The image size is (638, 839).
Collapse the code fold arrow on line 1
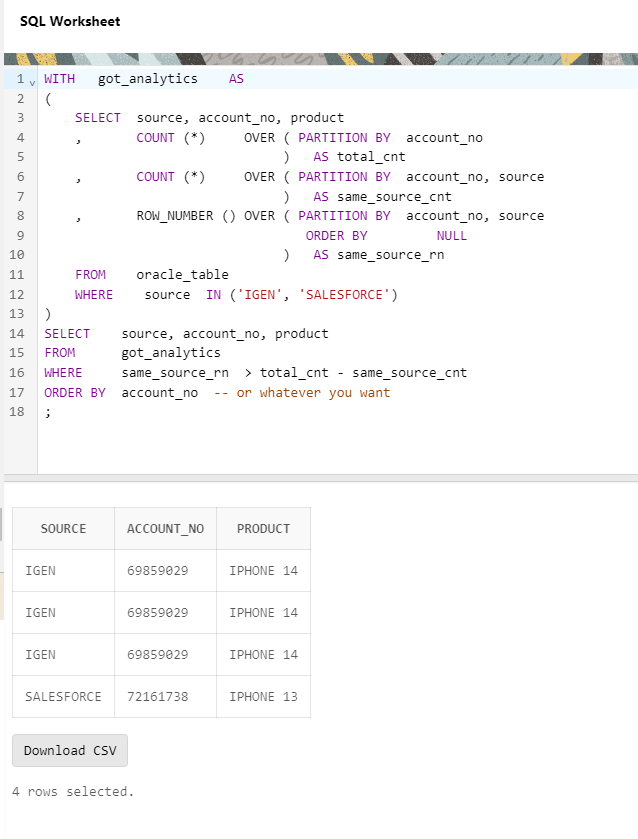pyautogui.click(x=32, y=80)
